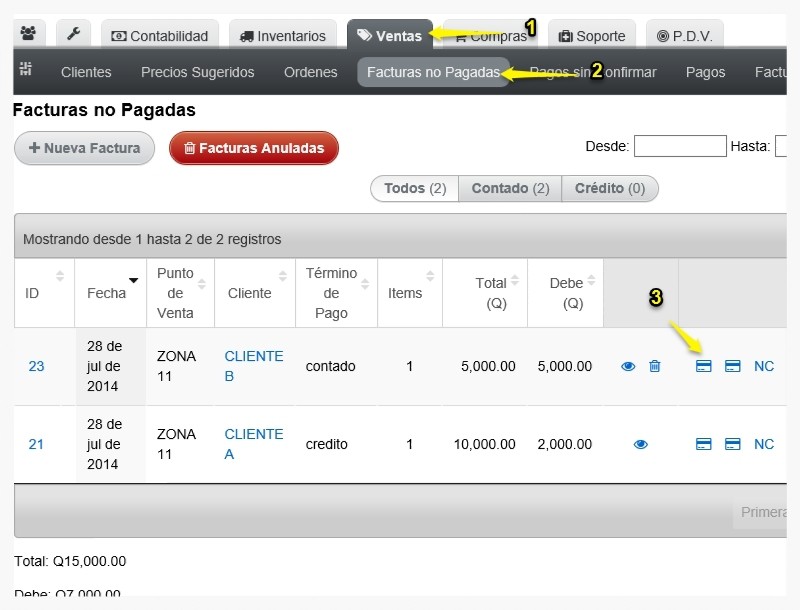The width and height of the screenshot is (800, 610).
Task: Delete invoice 23 with the trash icon
Action: 655,366
